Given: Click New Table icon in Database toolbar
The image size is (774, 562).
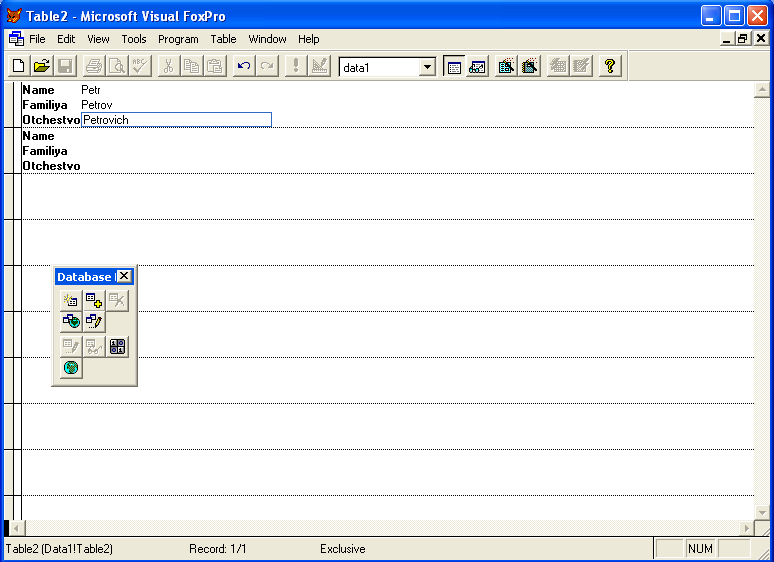Looking at the screenshot, I should pyautogui.click(x=71, y=300).
